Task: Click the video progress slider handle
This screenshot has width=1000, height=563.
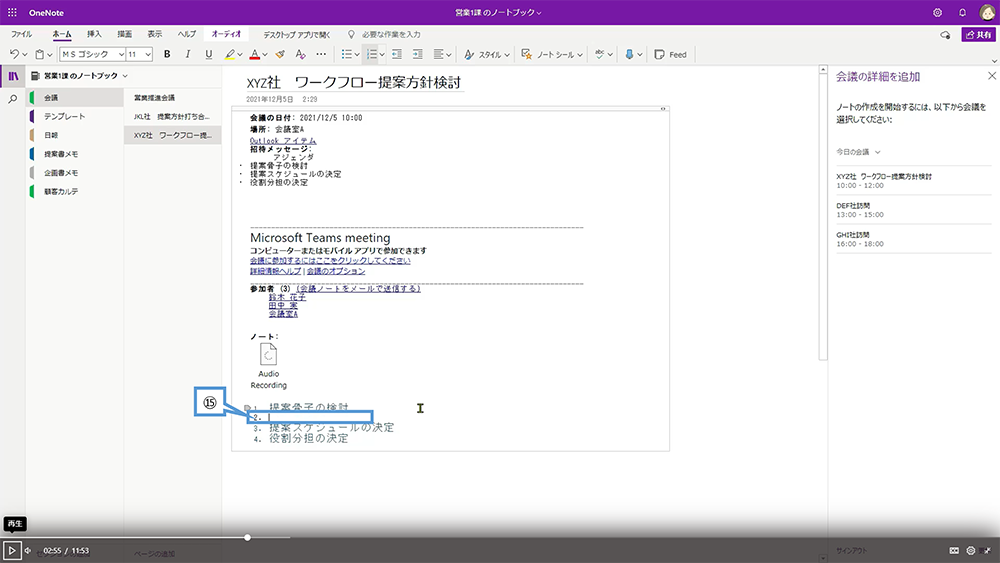Action: [x=247, y=537]
